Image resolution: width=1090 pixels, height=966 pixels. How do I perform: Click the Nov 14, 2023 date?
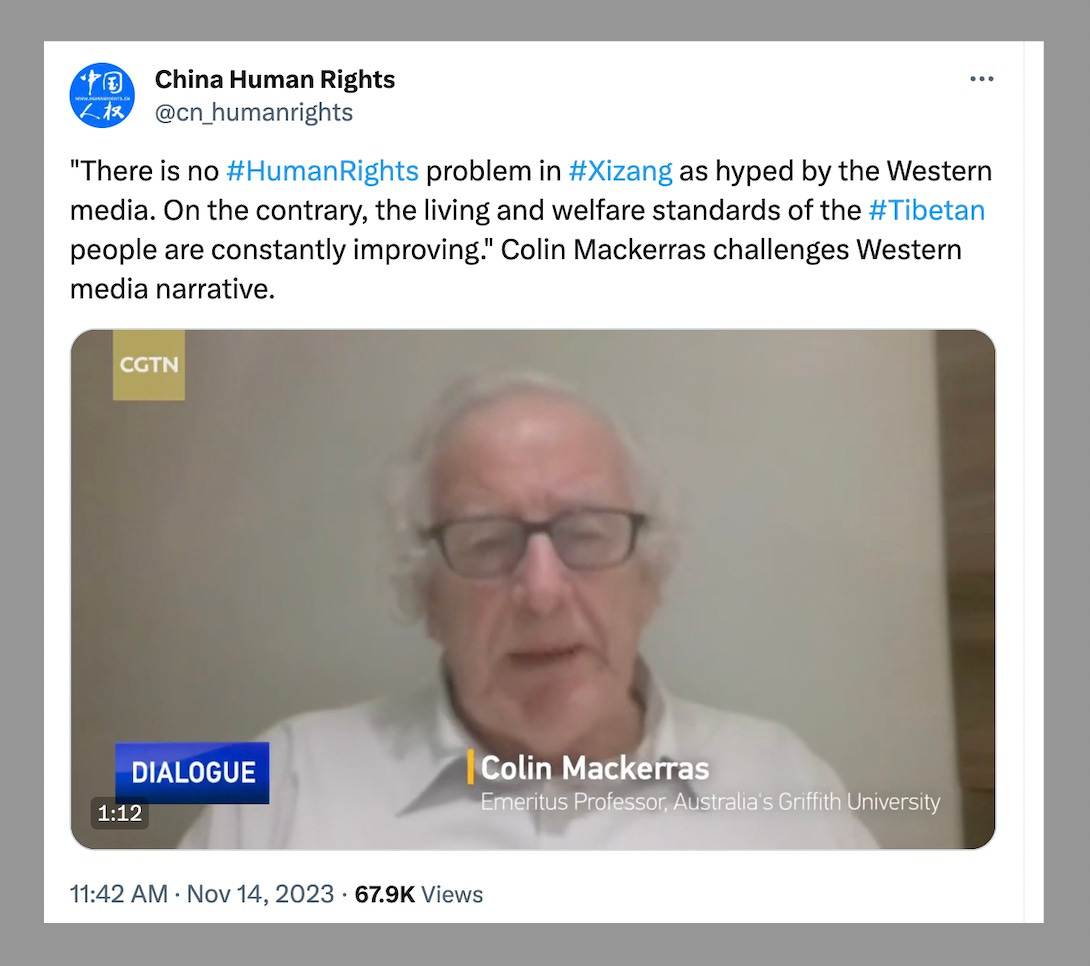tap(261, 894)
